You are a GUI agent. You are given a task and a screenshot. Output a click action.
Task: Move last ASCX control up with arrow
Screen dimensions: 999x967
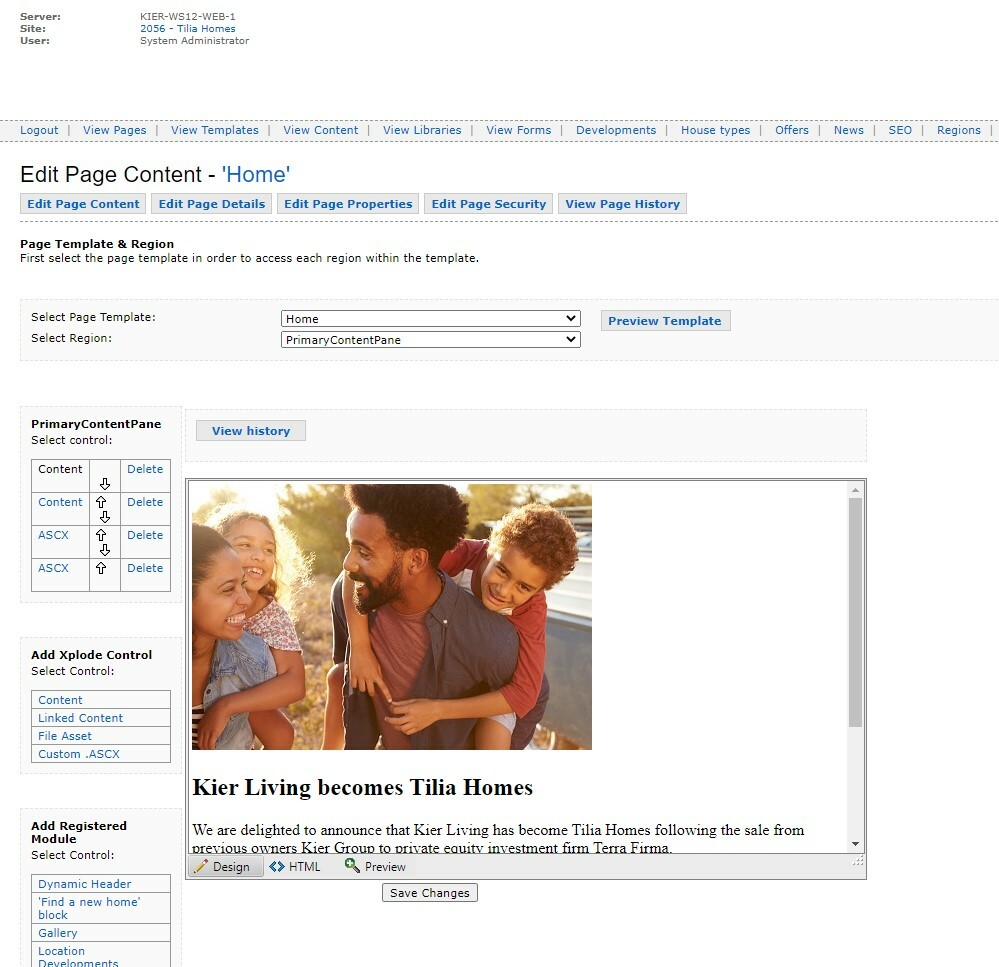coord(101,568)
